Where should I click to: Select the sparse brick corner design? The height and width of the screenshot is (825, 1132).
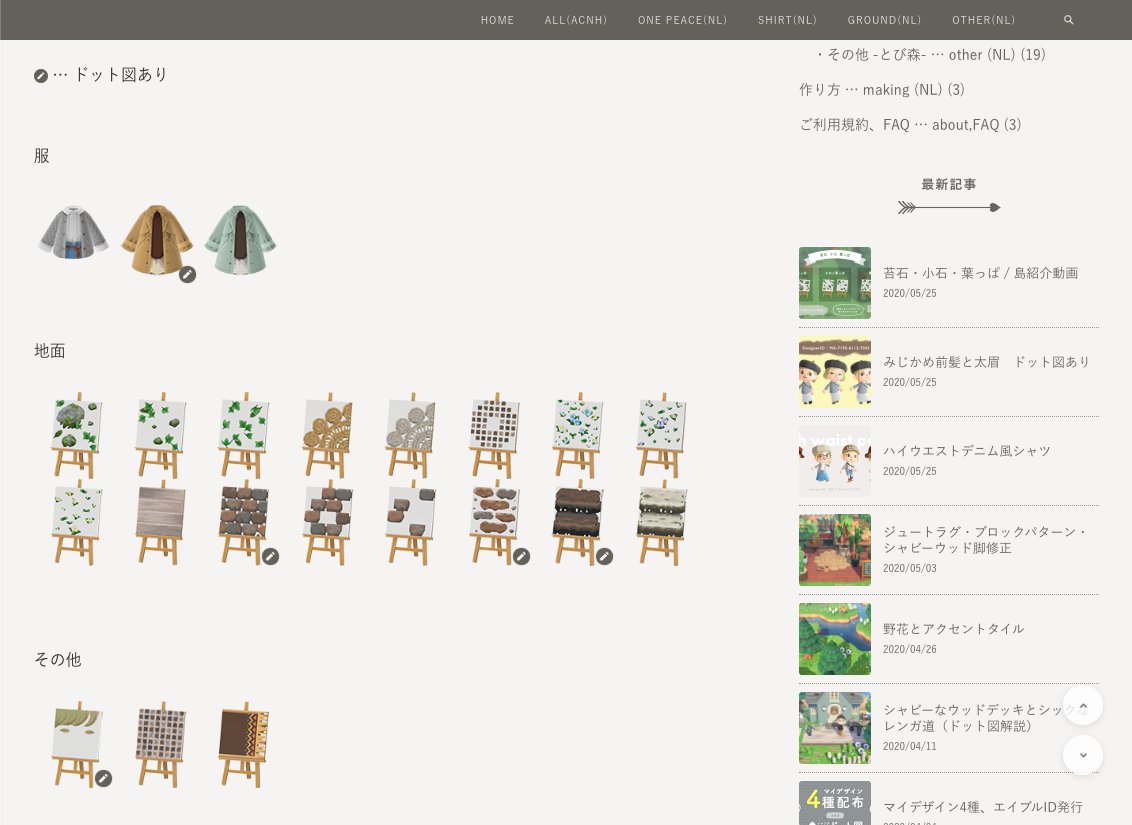(410, 523)
